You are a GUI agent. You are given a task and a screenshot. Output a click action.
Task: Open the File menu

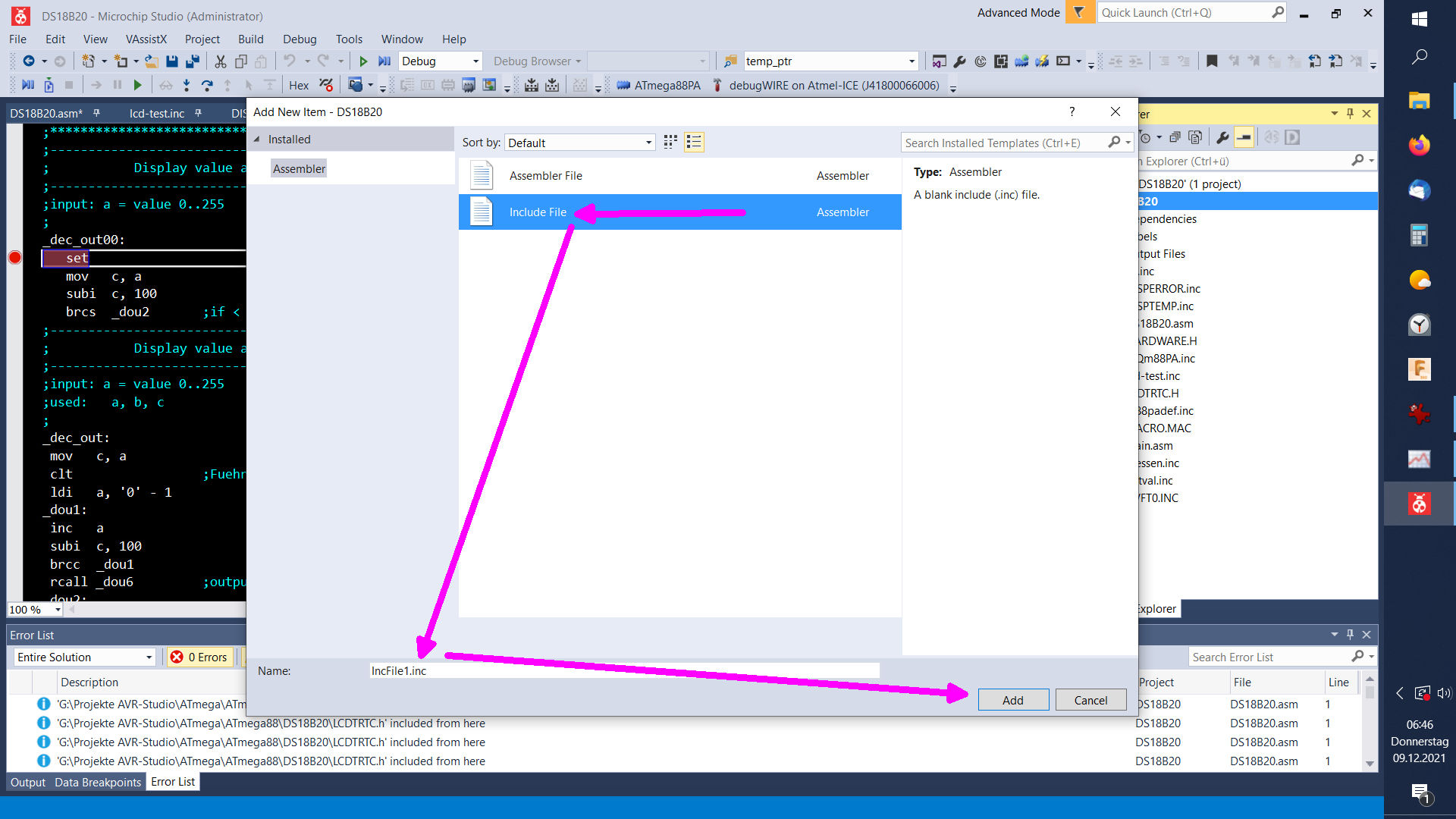click(x=17, y=39)
